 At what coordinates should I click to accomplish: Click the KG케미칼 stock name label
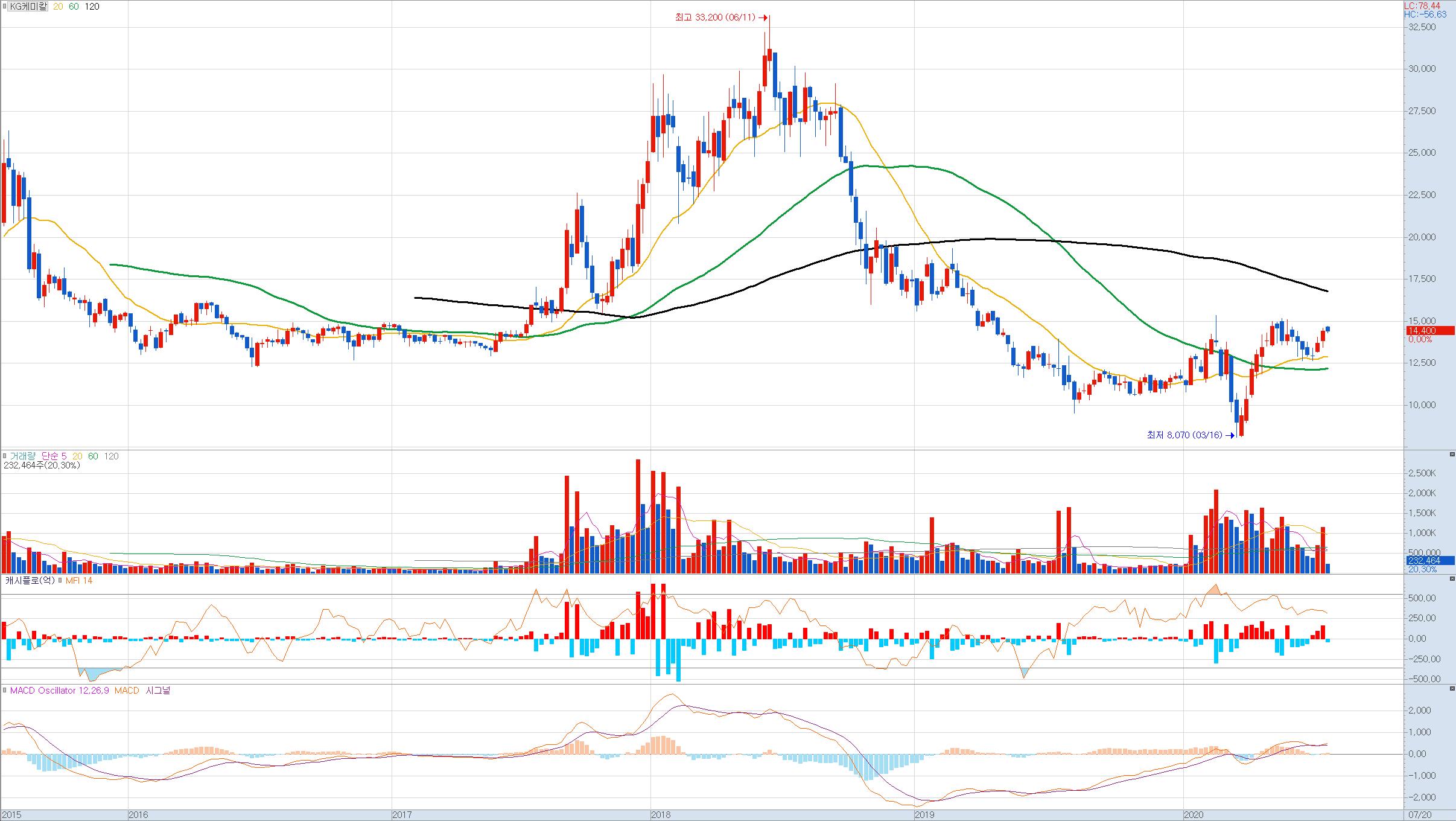coord(28,7)
